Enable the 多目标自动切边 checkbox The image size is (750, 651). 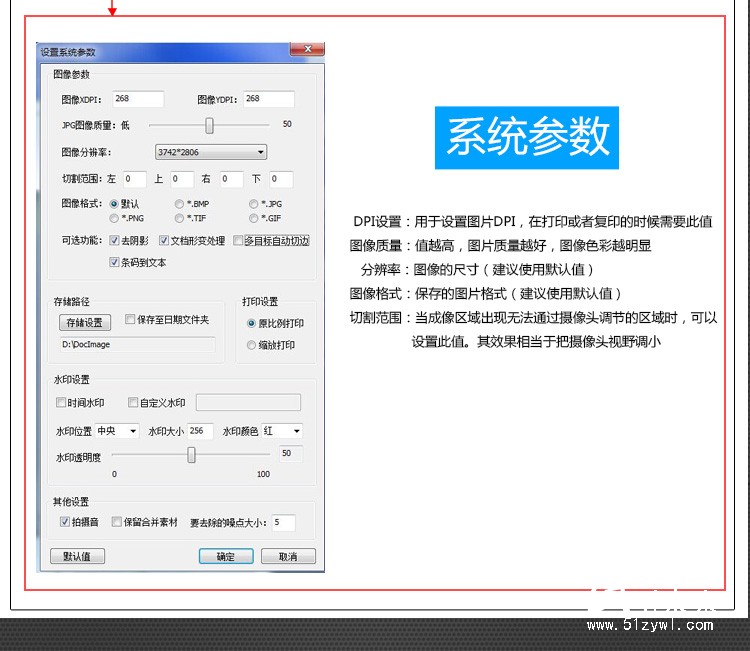click(x=238, y=241)
